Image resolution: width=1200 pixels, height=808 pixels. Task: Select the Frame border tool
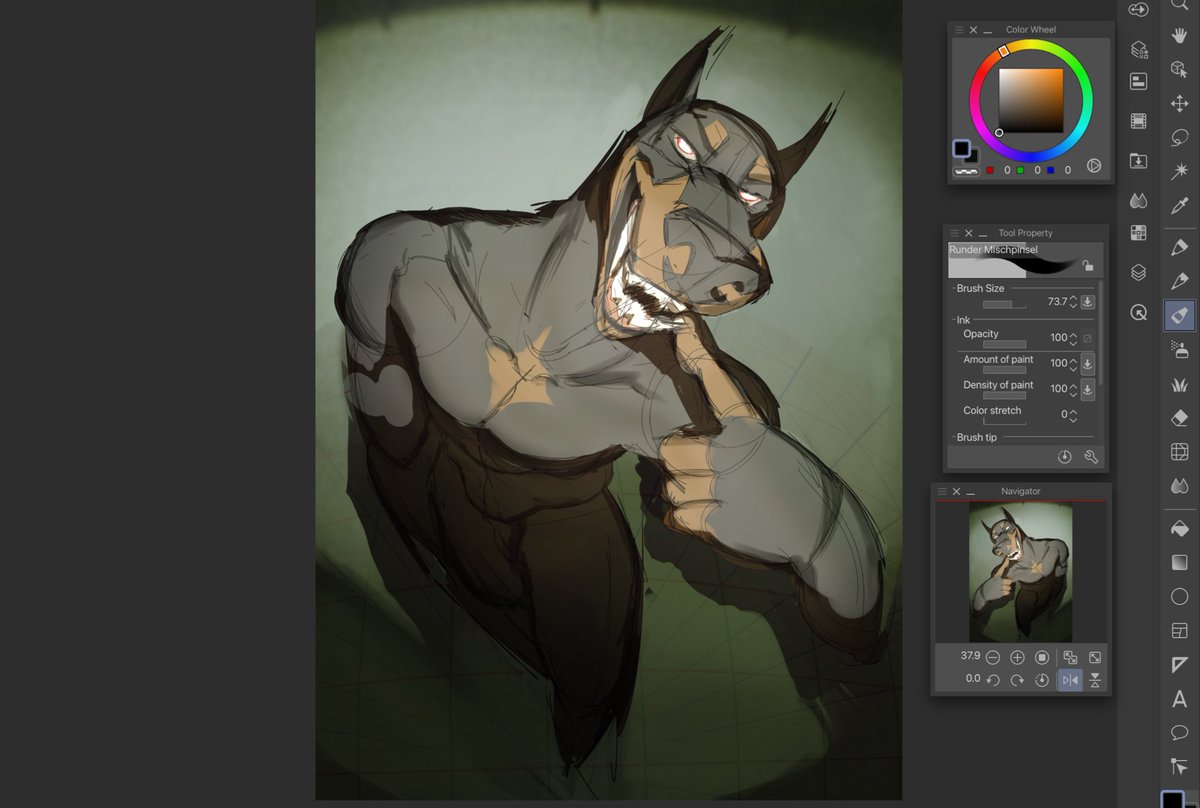pos(1179,631)
